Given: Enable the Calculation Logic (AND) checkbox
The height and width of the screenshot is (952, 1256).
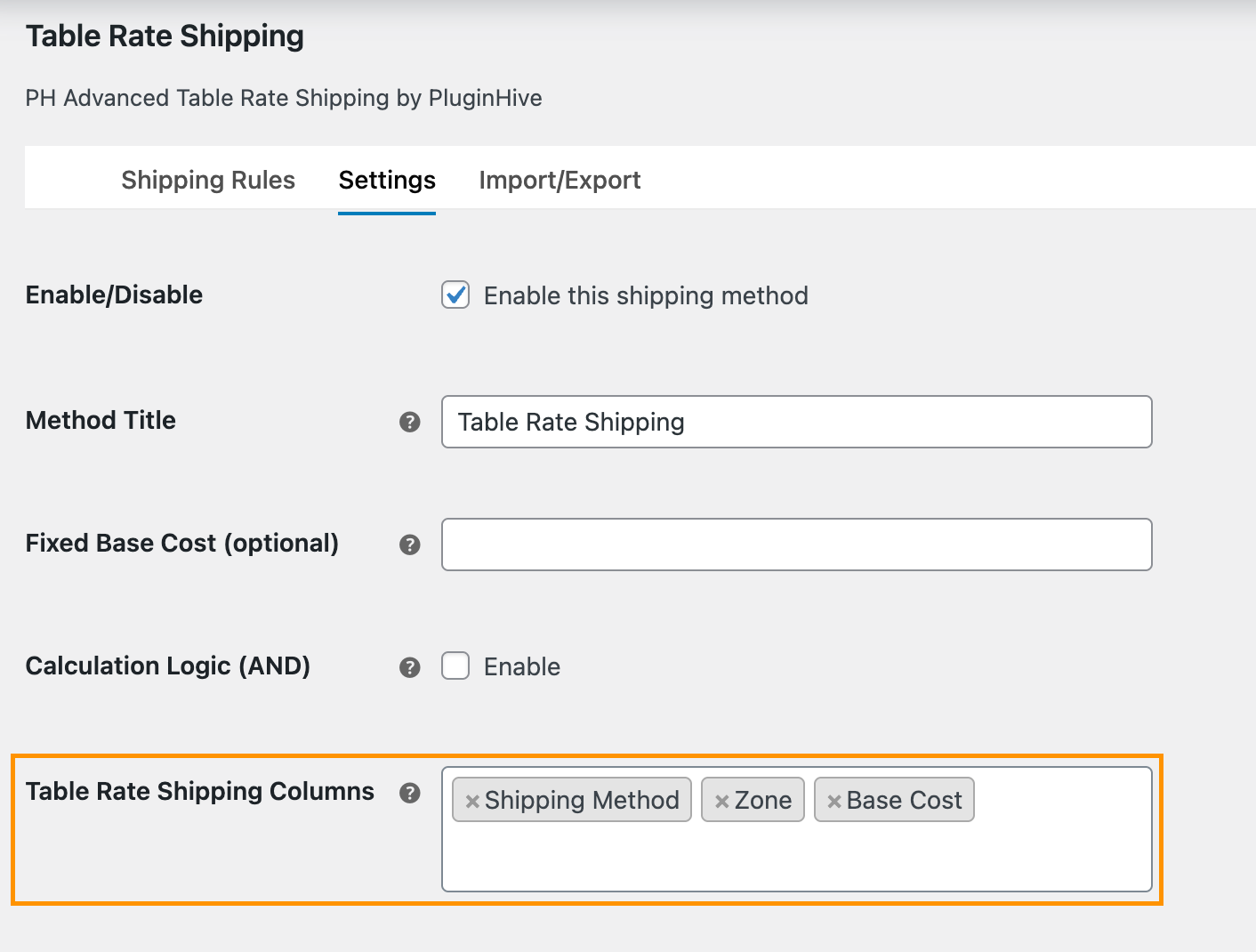Looking at the screenshot, I should (x=455, y=666).
